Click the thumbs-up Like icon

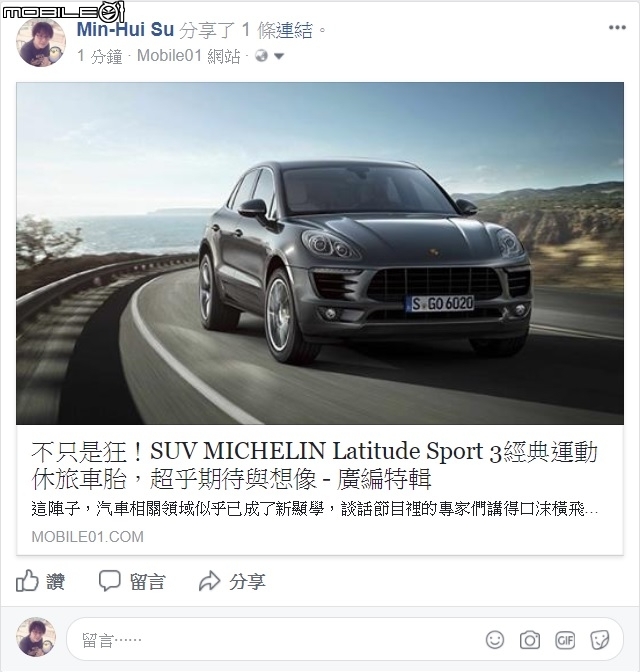point(27,581)
